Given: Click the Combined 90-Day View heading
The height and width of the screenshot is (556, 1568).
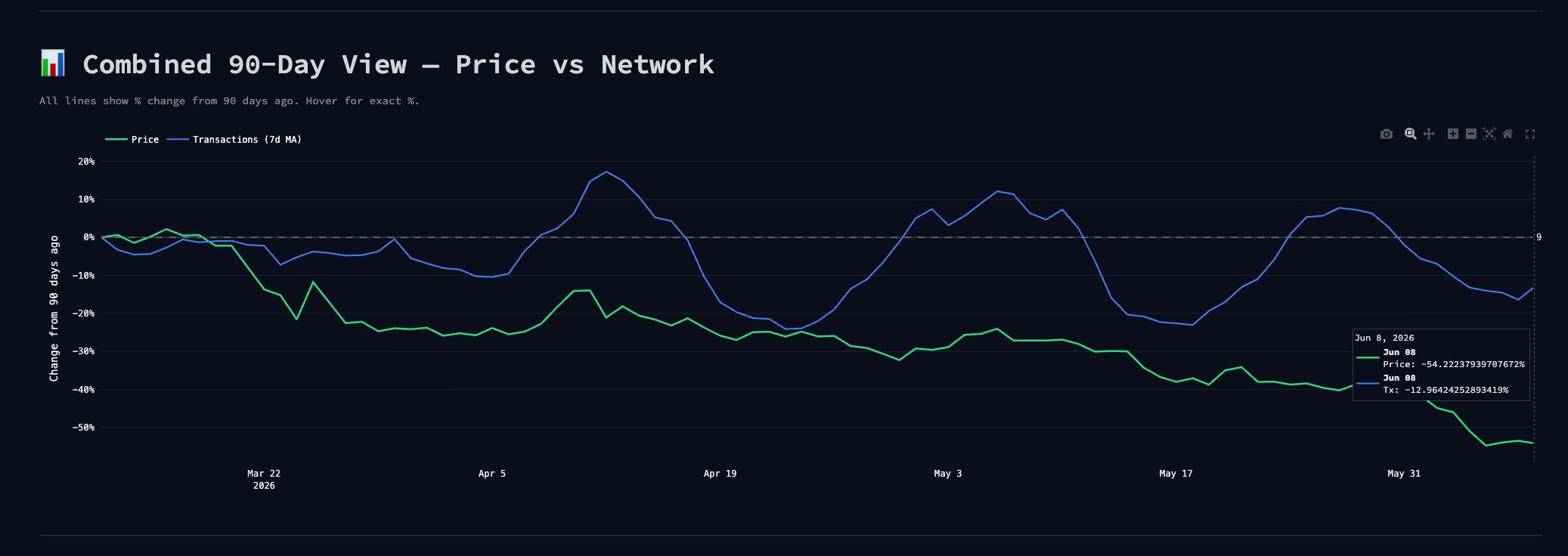Looking at the screenshot, I should [x=398, y=64].
